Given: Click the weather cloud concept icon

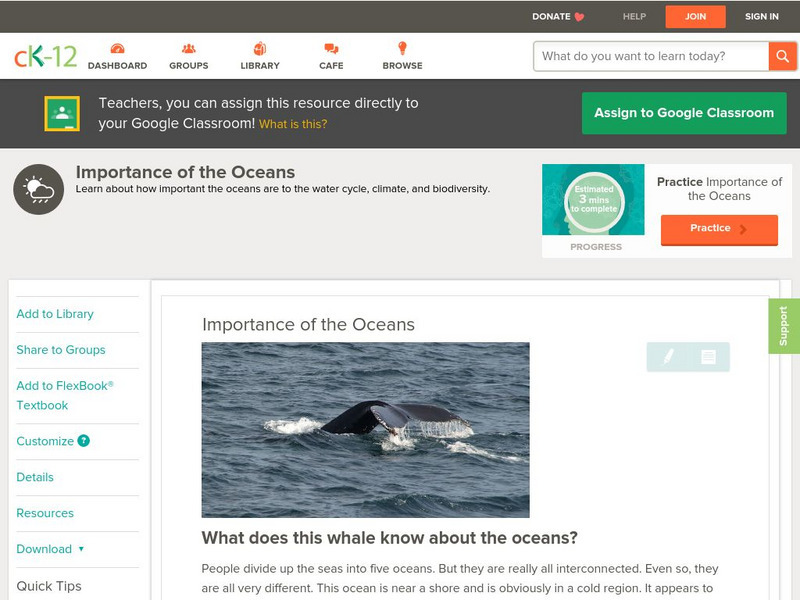Looking at the screenshot, I should [39, 189].
